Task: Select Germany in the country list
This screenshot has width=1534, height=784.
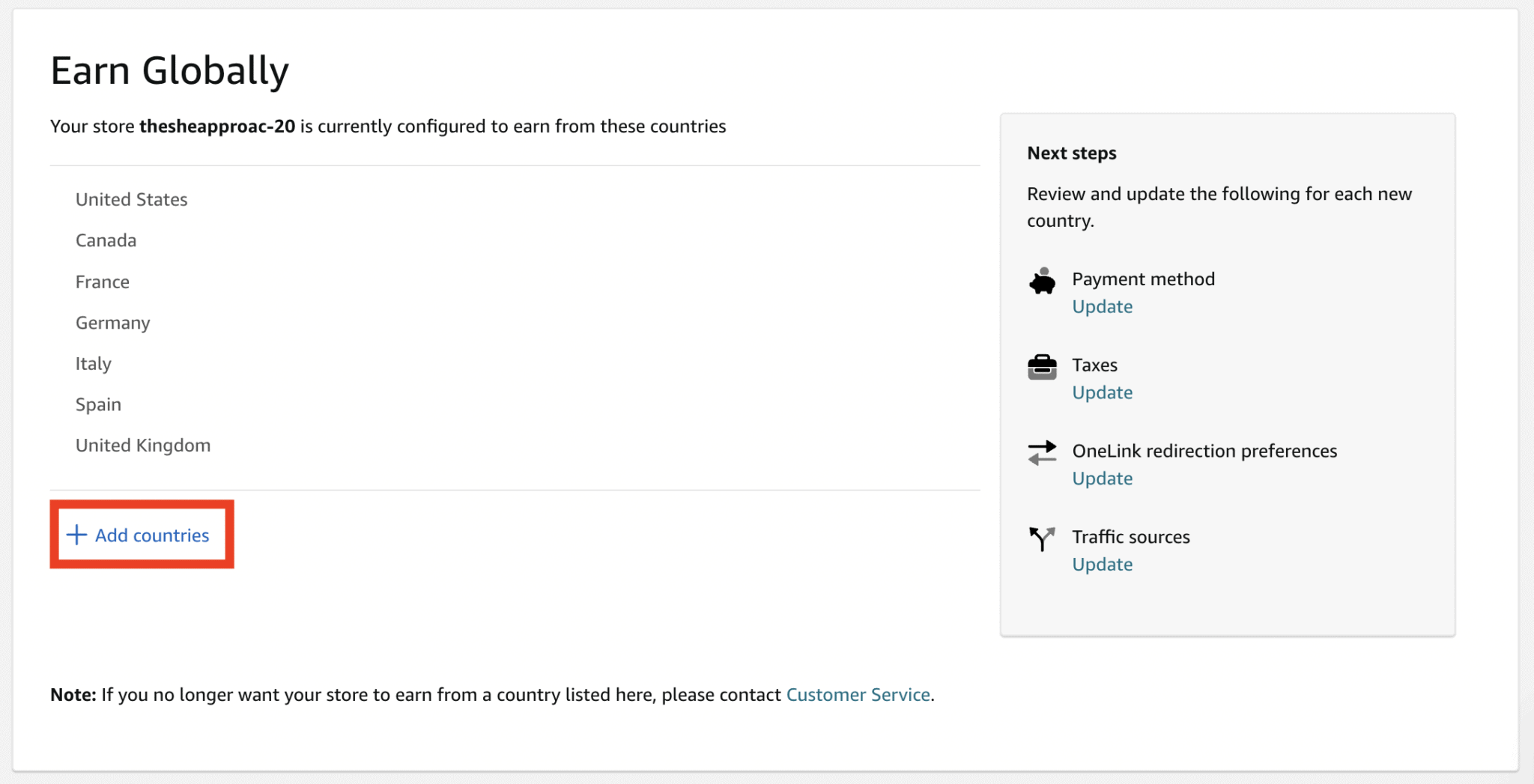Action: (x=112, y=322)
